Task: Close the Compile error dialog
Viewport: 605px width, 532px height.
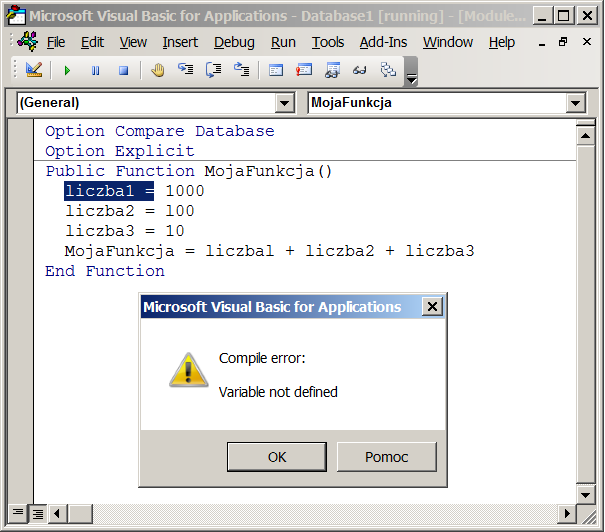Action: pyautogui.click(x=432, y=307)
